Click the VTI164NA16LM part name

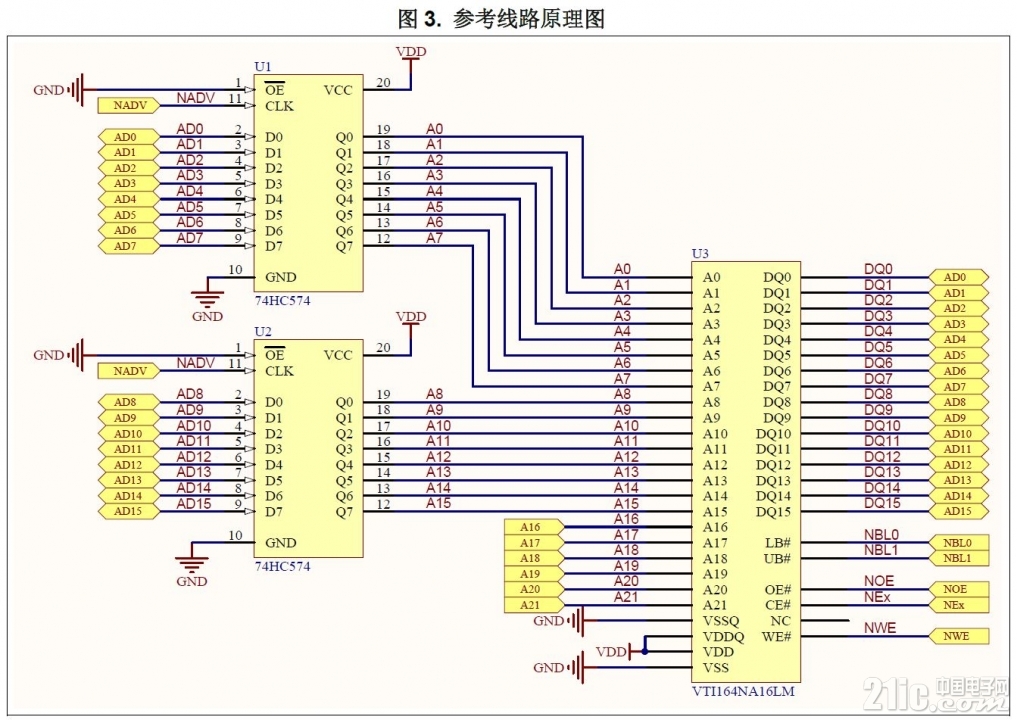743,691
